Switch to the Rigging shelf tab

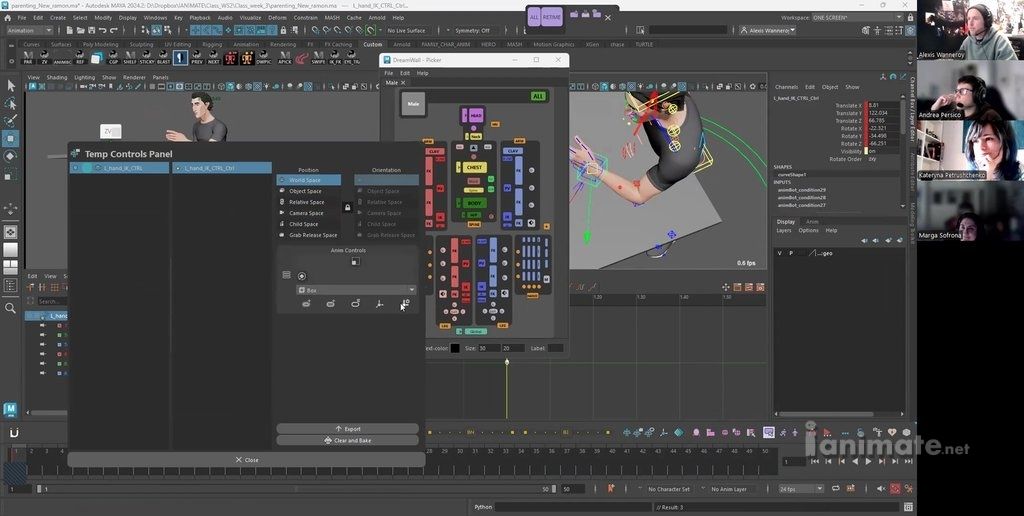[212, 44]
